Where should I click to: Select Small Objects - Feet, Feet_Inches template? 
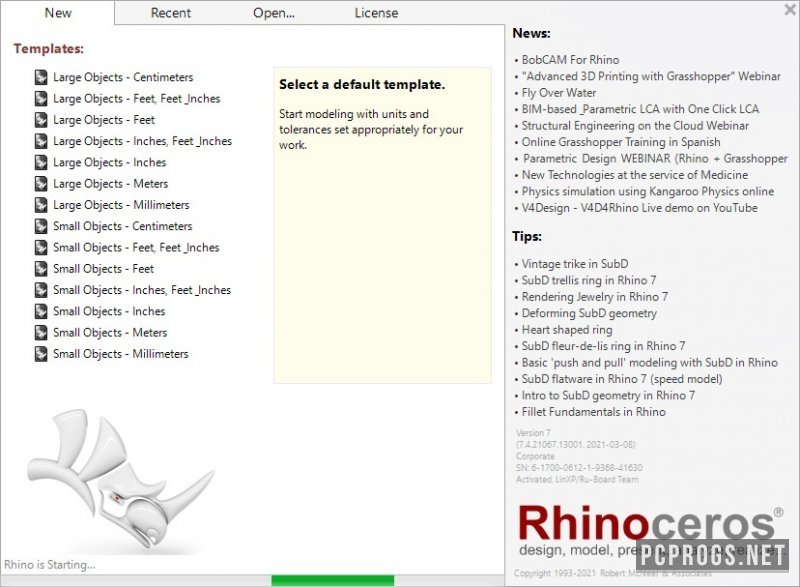tap(136, 248)
